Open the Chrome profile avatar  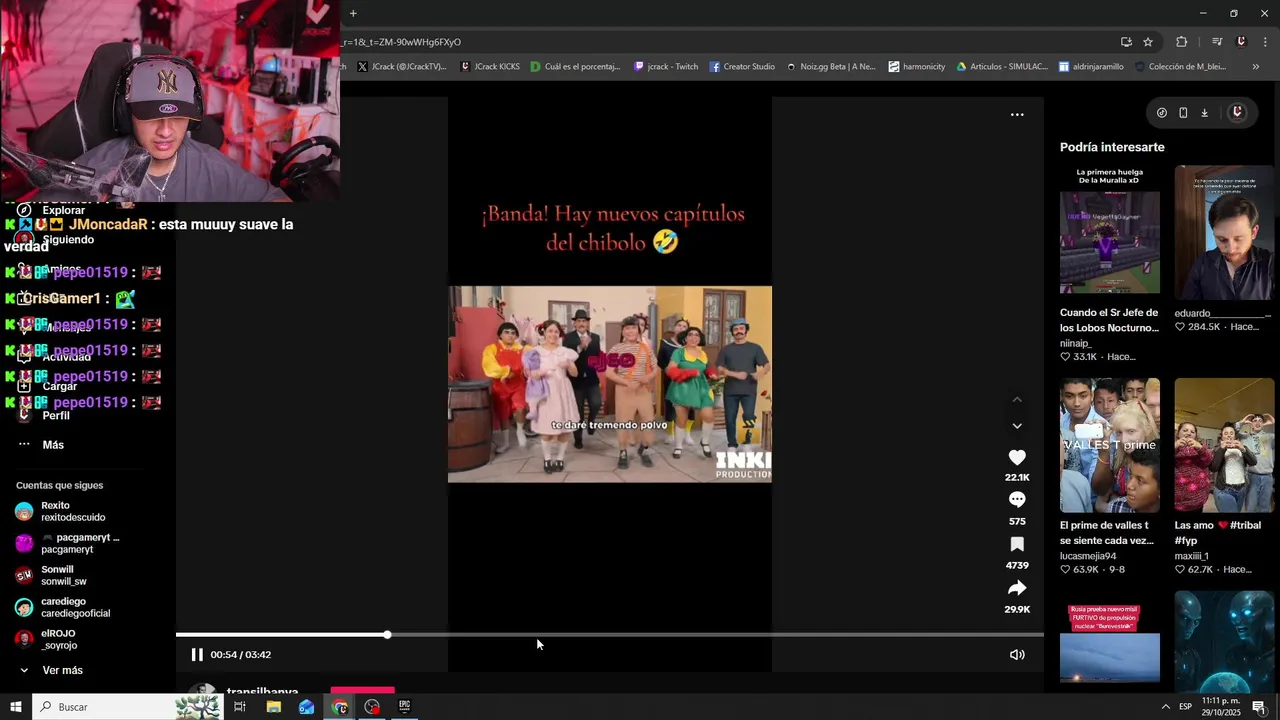click(x=1241, y=42)
